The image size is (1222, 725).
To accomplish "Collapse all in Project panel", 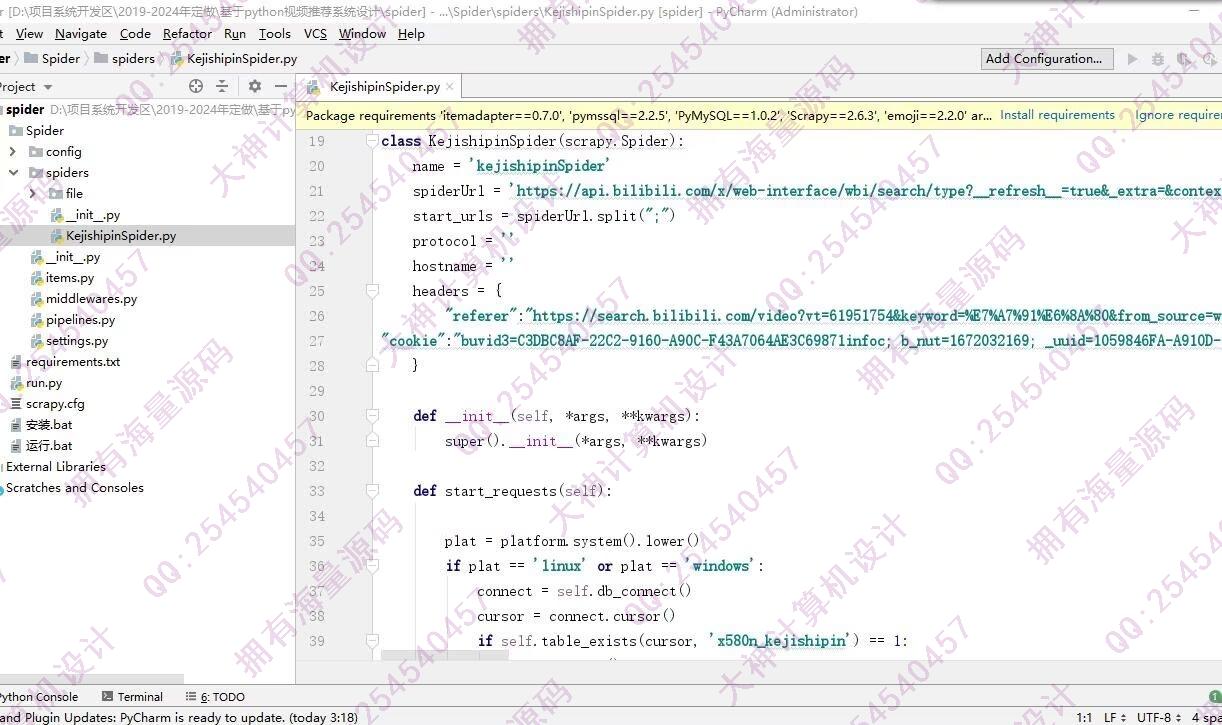I will [222, 87].
